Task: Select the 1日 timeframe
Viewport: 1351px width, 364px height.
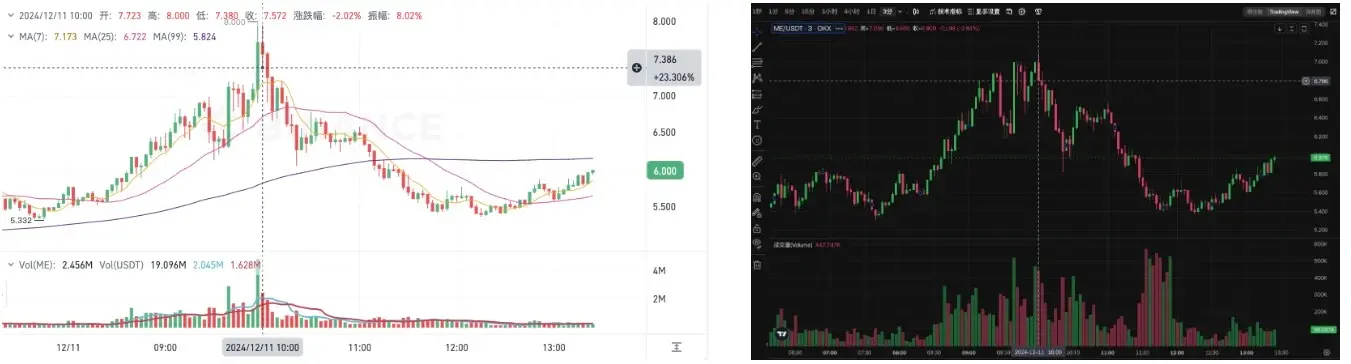Action: point(872,12)
